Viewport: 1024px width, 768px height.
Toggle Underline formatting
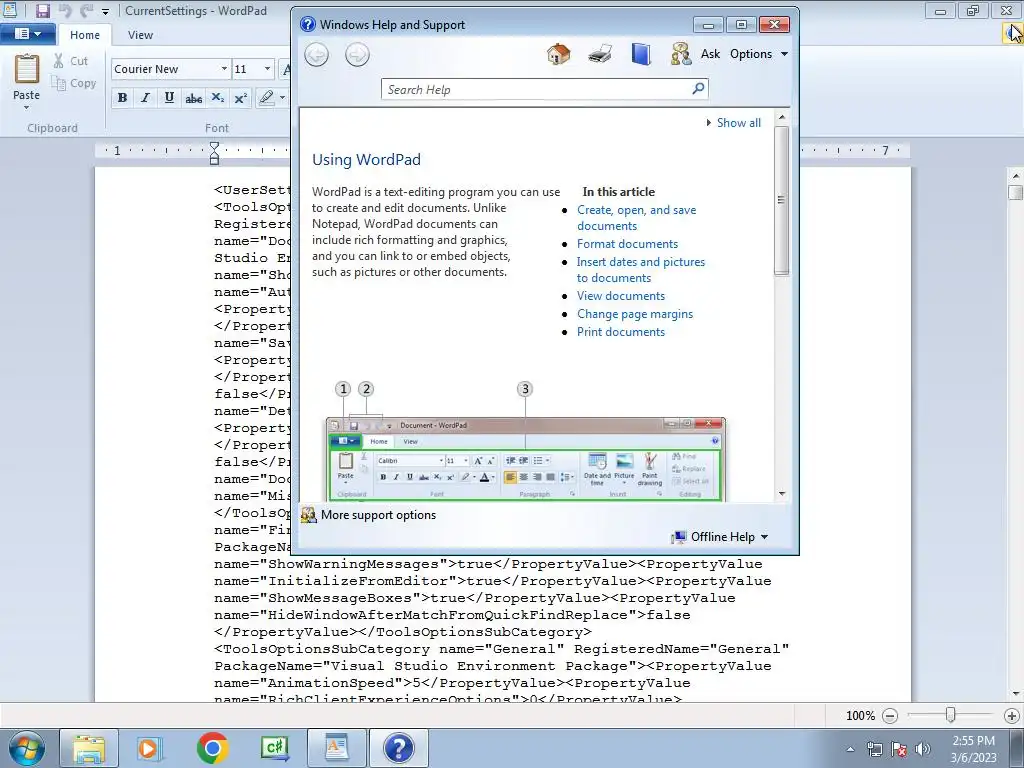point(169,98)
